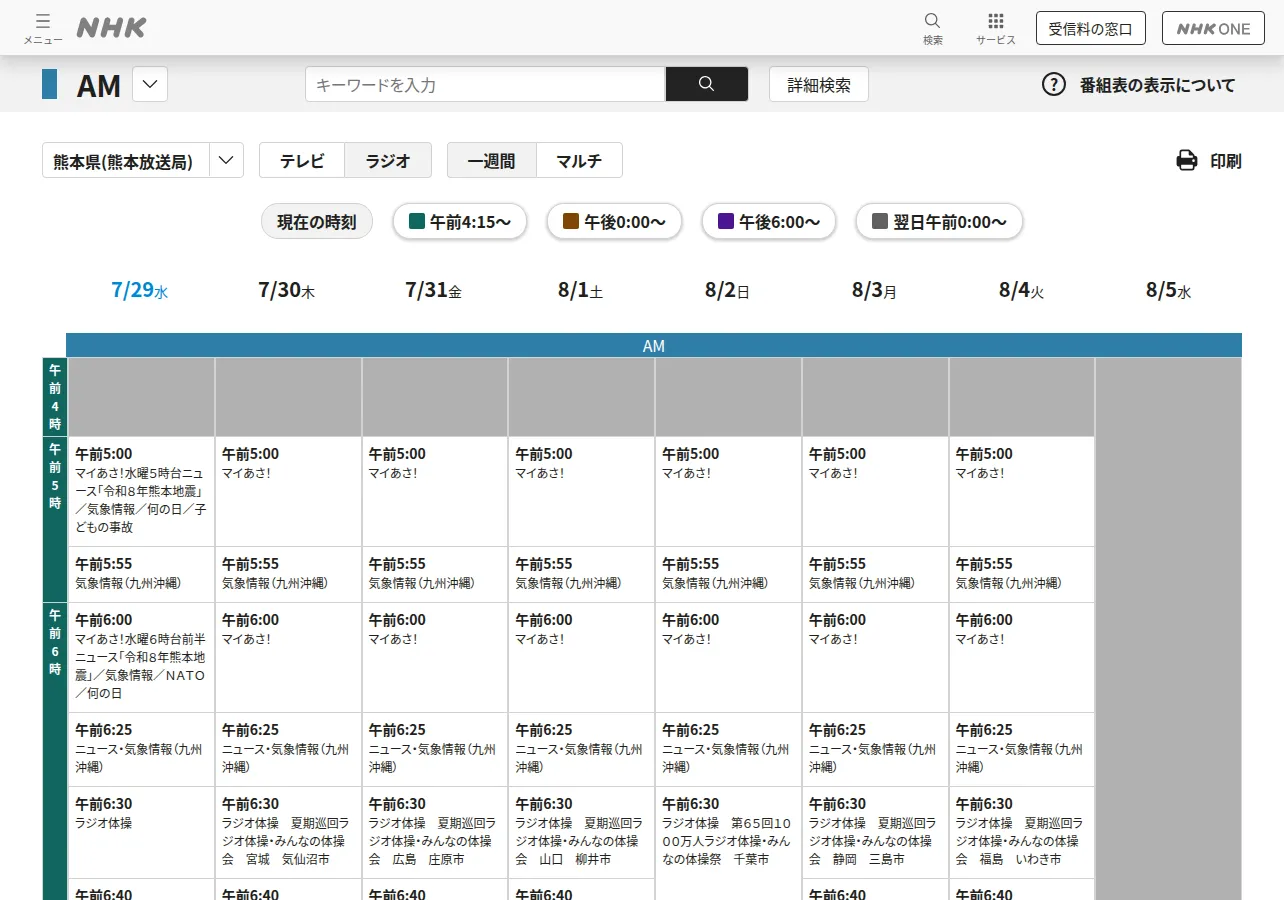Select the 8/1 土 date tab
This screenshot has height=900, width=1284.
[x=581, y=291]
